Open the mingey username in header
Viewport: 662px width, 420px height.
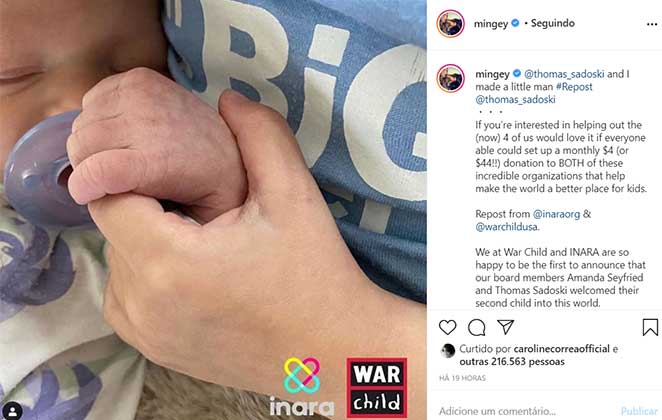pos(491,24)
